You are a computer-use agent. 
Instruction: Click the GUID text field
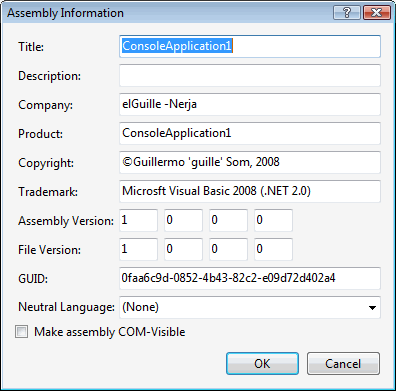click(250, 278)
